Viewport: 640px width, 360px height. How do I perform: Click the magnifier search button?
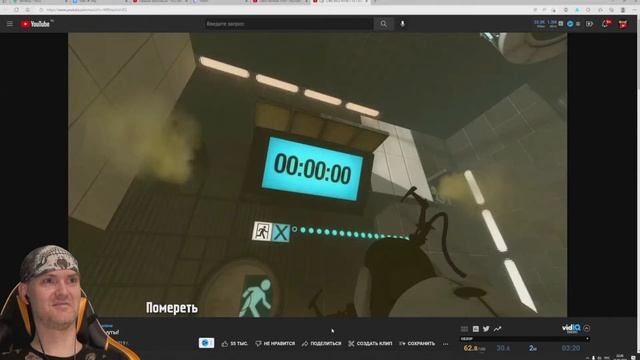click(x=383, y=24)
